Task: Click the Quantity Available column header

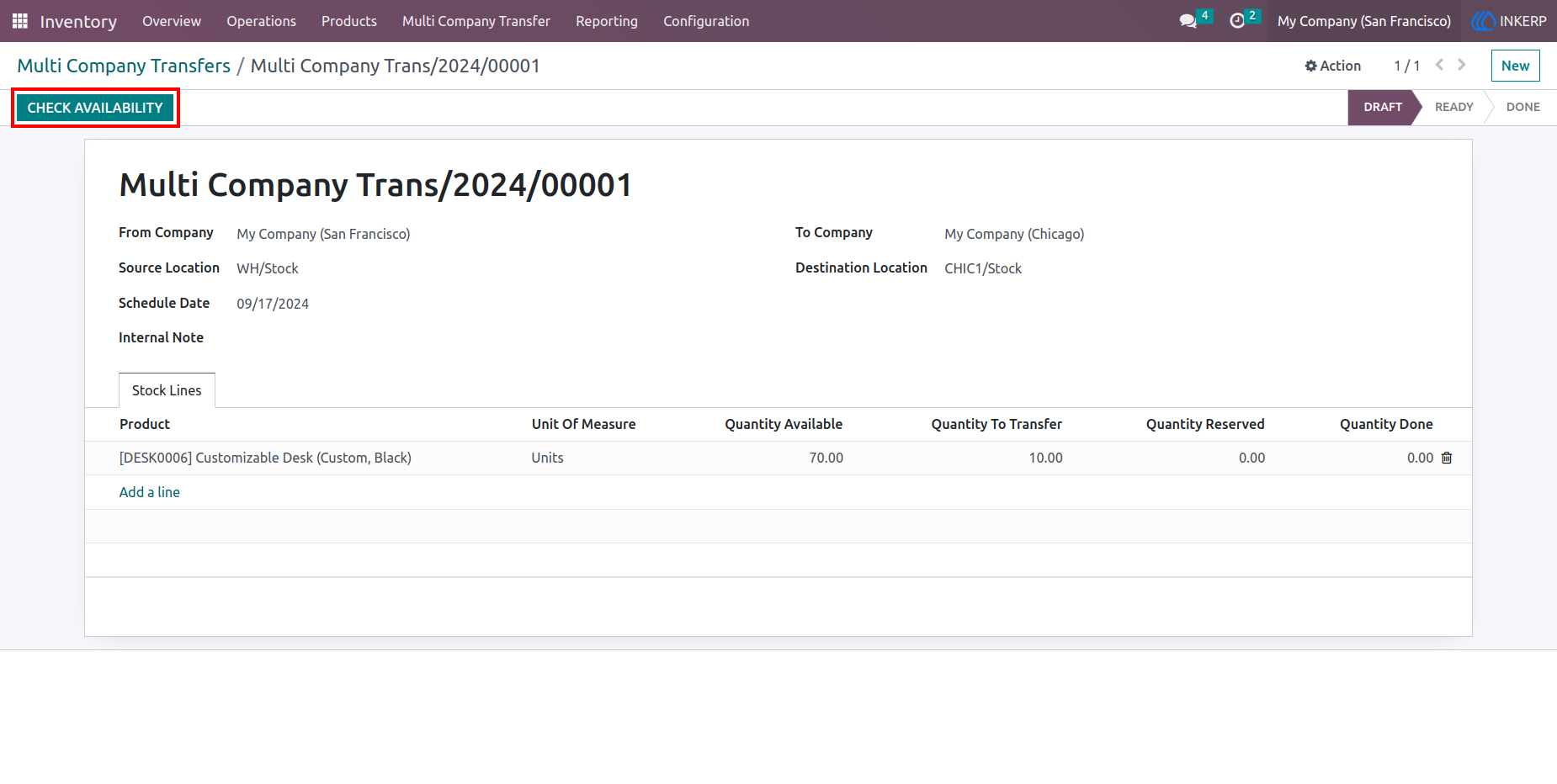Action: [x=784, y=424]
